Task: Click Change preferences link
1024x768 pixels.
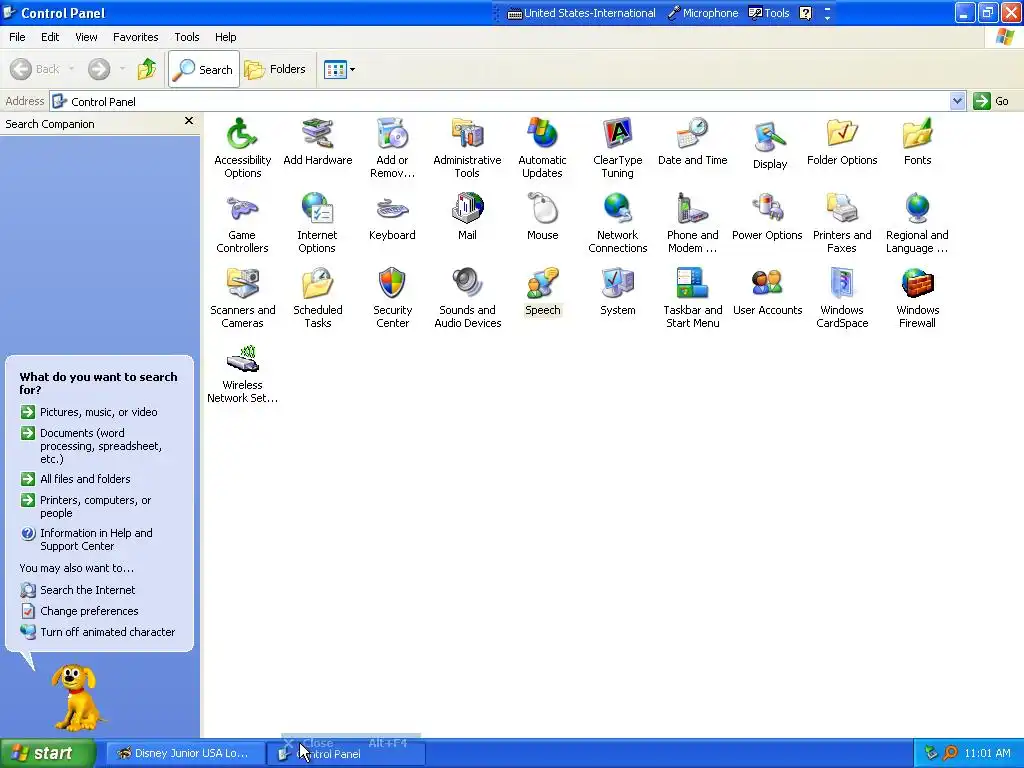Action: pyautogui.click(x=79, y=611)
